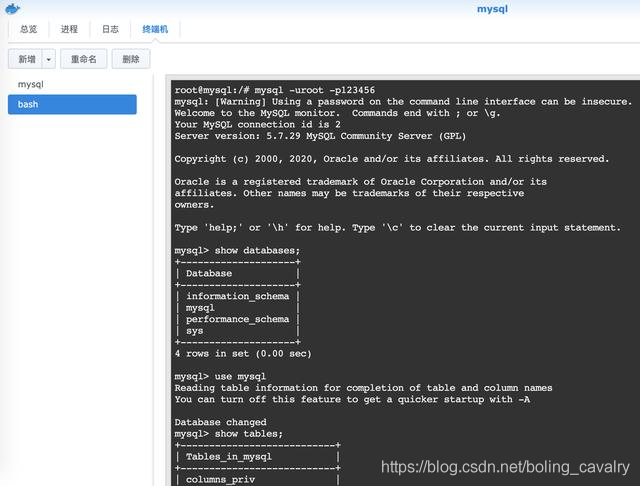Click the mysql database result row
640x486 pixels.
tap(200, 308)
